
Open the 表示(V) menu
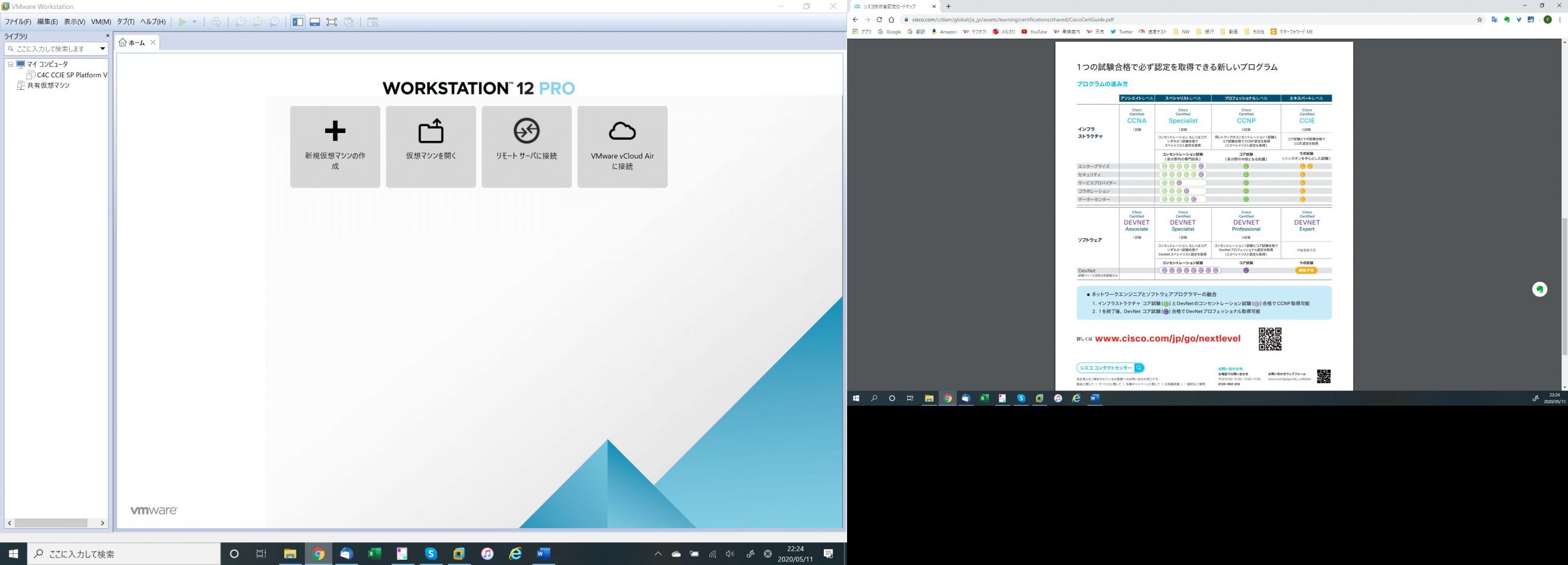[74, 21]
